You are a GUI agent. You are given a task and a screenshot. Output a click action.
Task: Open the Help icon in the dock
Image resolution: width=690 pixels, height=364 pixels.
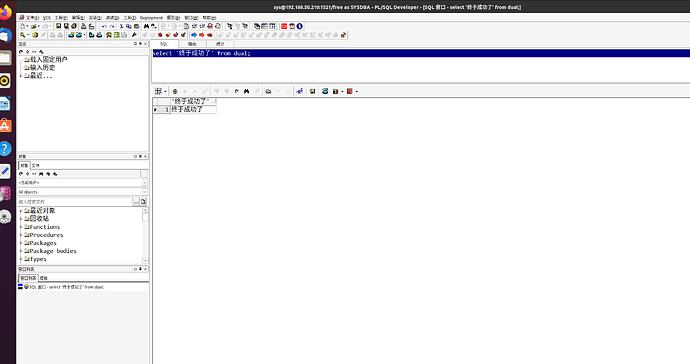(5, 149)
